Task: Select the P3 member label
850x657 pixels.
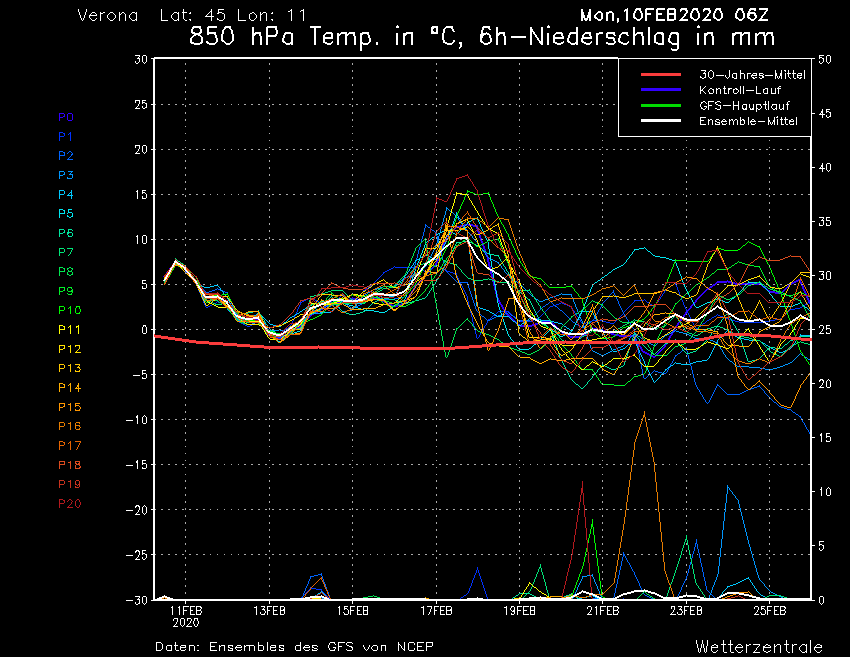Action: (x=66, y=175)
